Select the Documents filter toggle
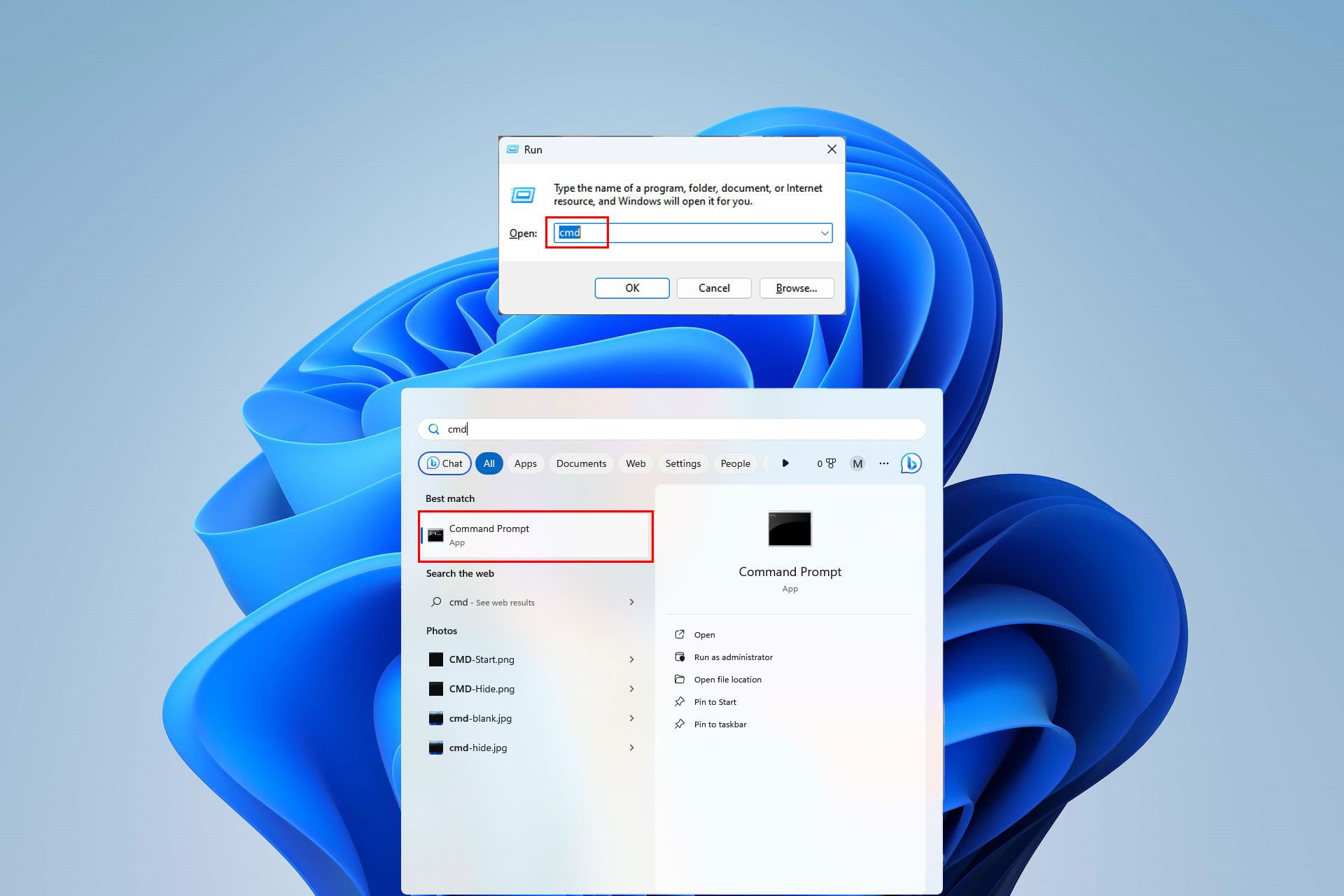 pyautogui.click(x=581, y=463)
